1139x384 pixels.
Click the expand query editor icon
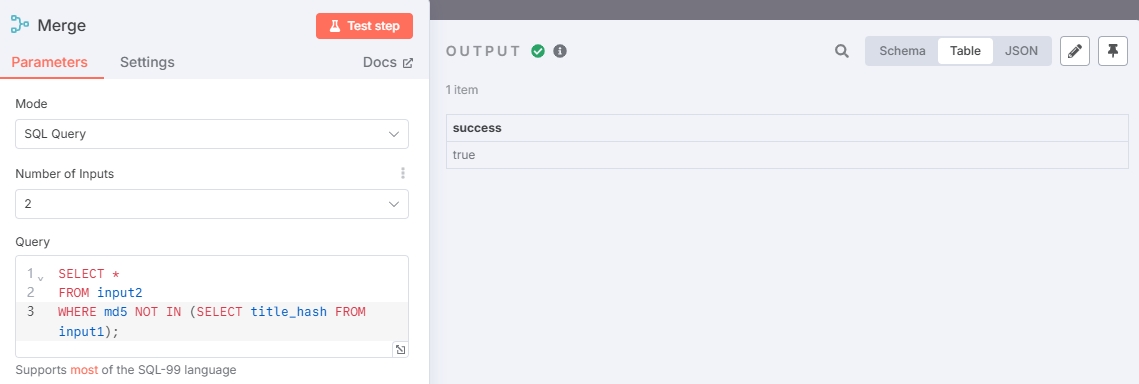pyautogui.click(x=400, y=350)
